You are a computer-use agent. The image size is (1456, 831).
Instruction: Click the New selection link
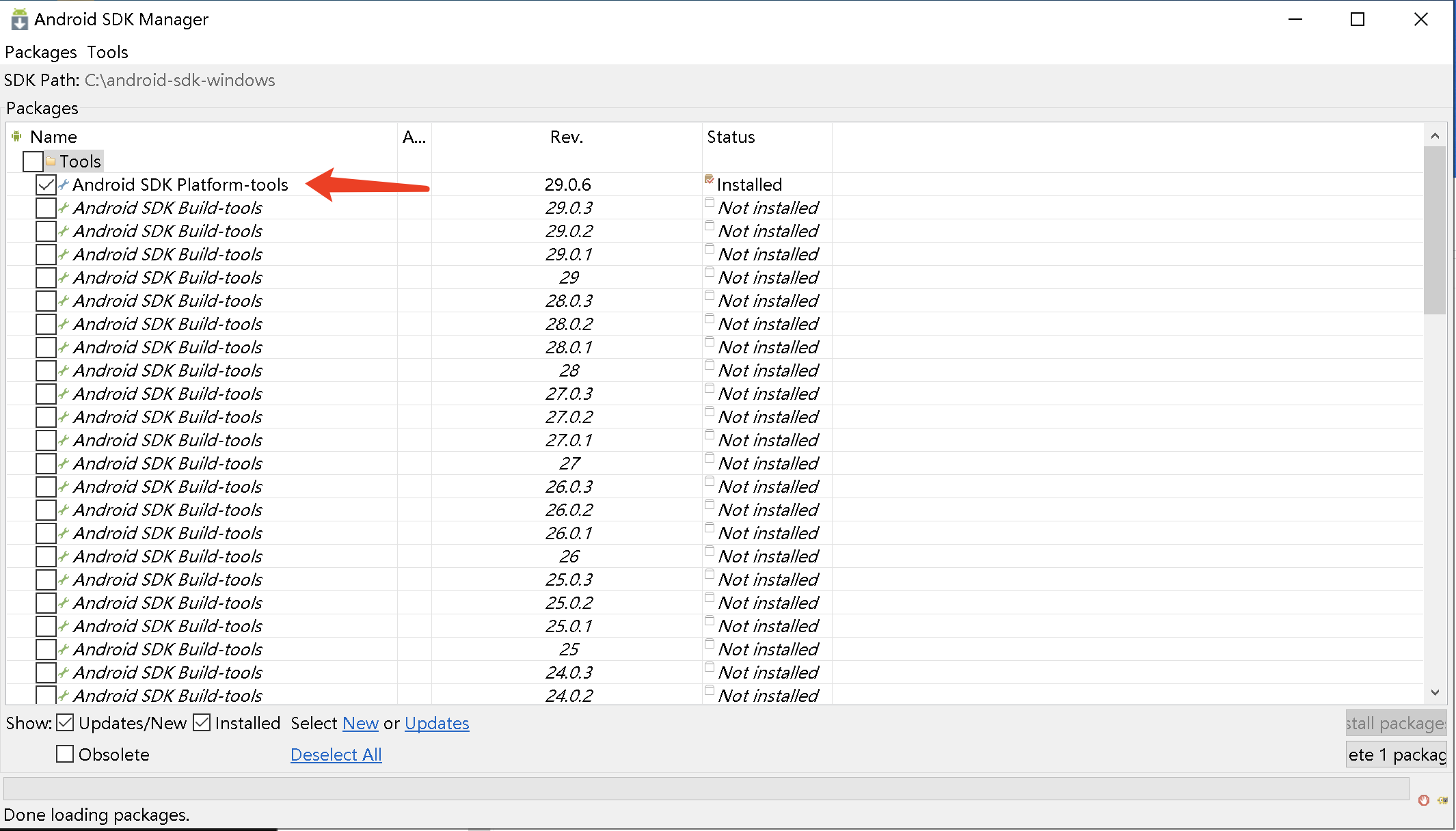360,723
